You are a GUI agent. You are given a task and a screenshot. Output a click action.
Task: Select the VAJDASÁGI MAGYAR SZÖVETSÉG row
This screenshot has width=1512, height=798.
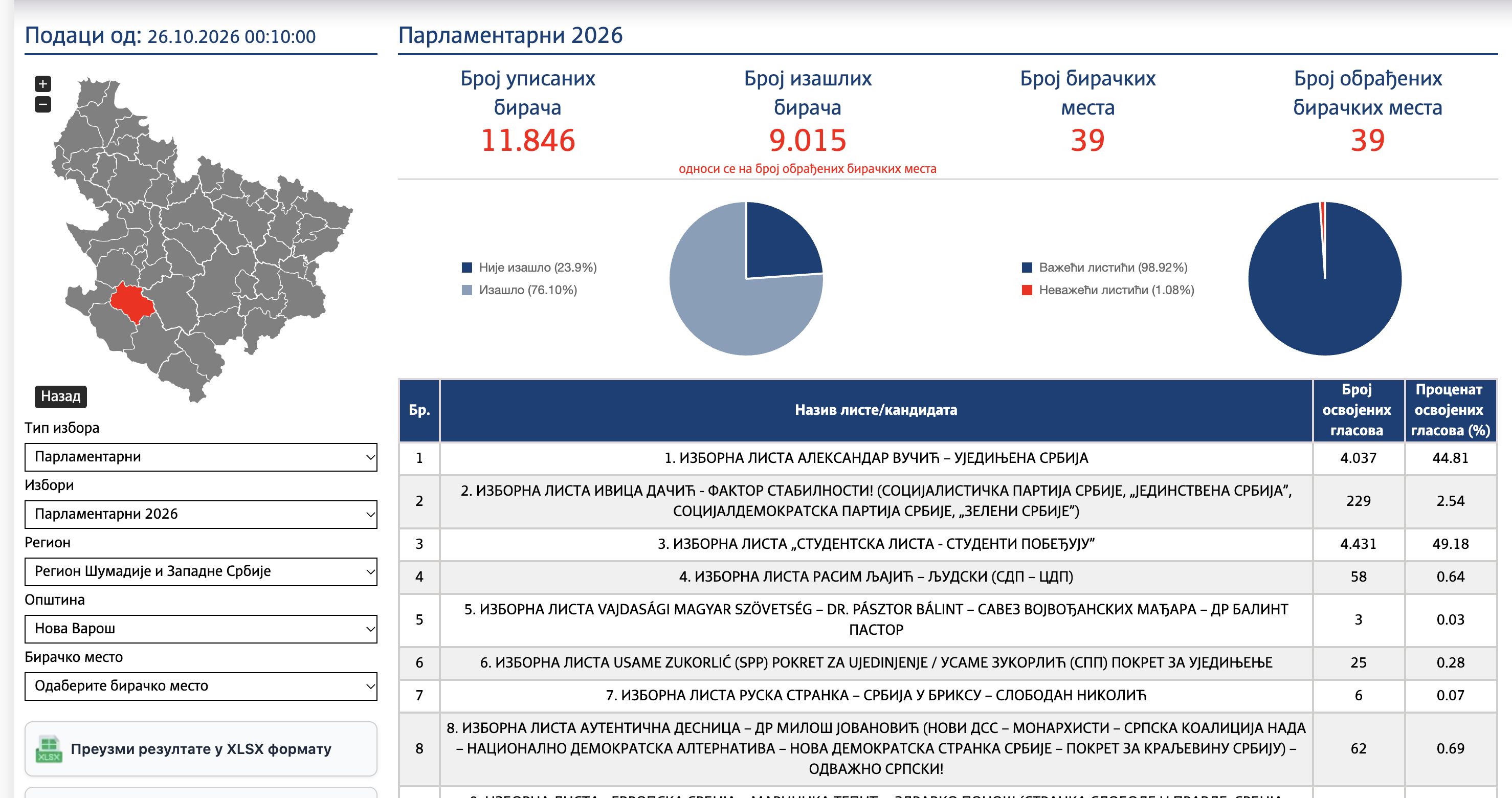point(948,619)
